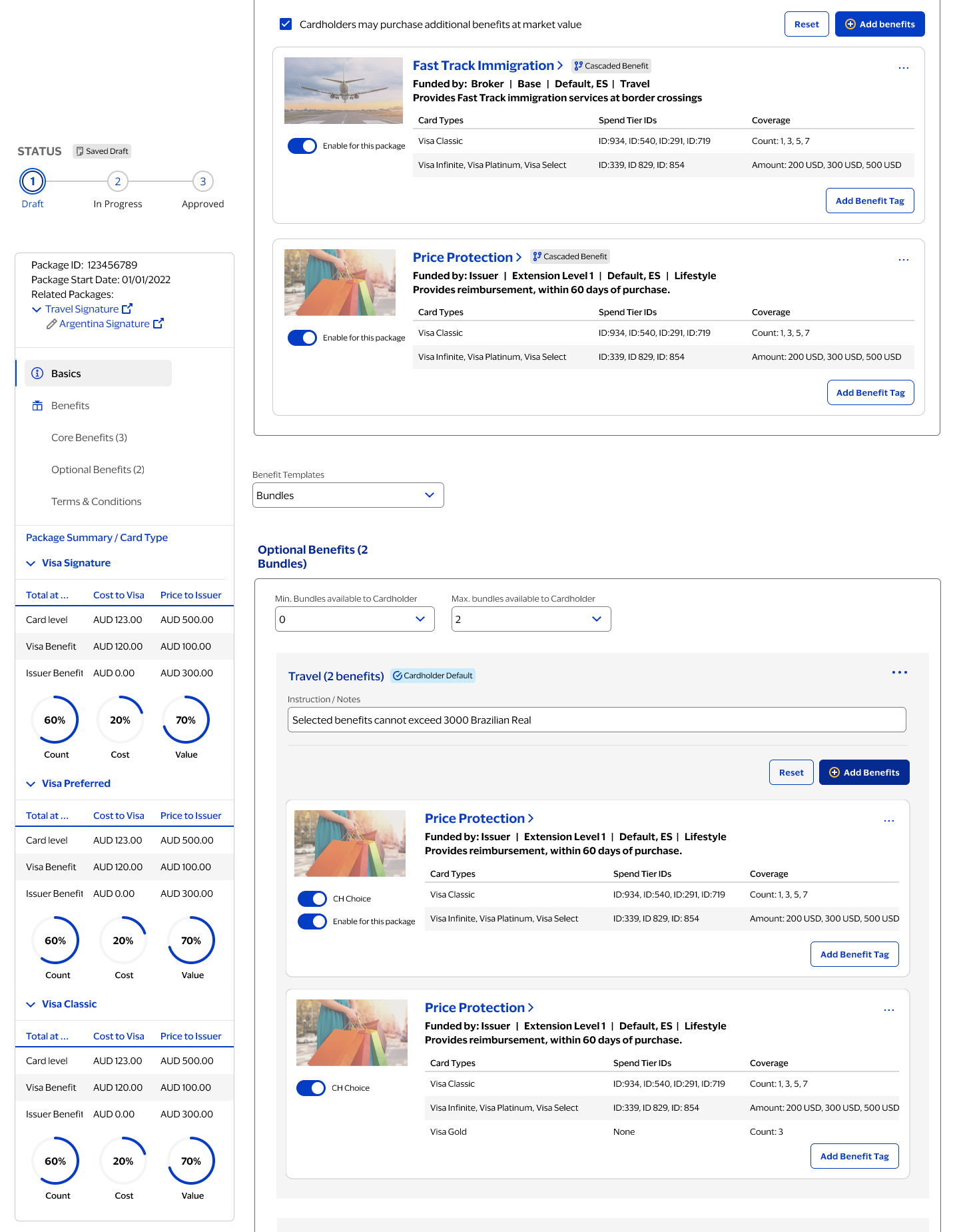973x1232 pixels.
Task: Click the Instruction / Notes input field
Action: 597,720
